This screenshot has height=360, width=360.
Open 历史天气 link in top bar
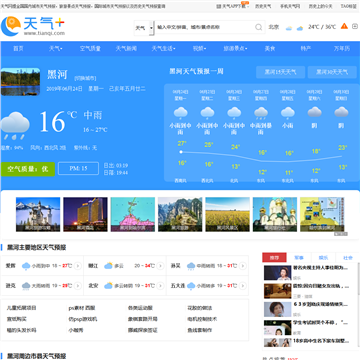[x=263, y=6]
